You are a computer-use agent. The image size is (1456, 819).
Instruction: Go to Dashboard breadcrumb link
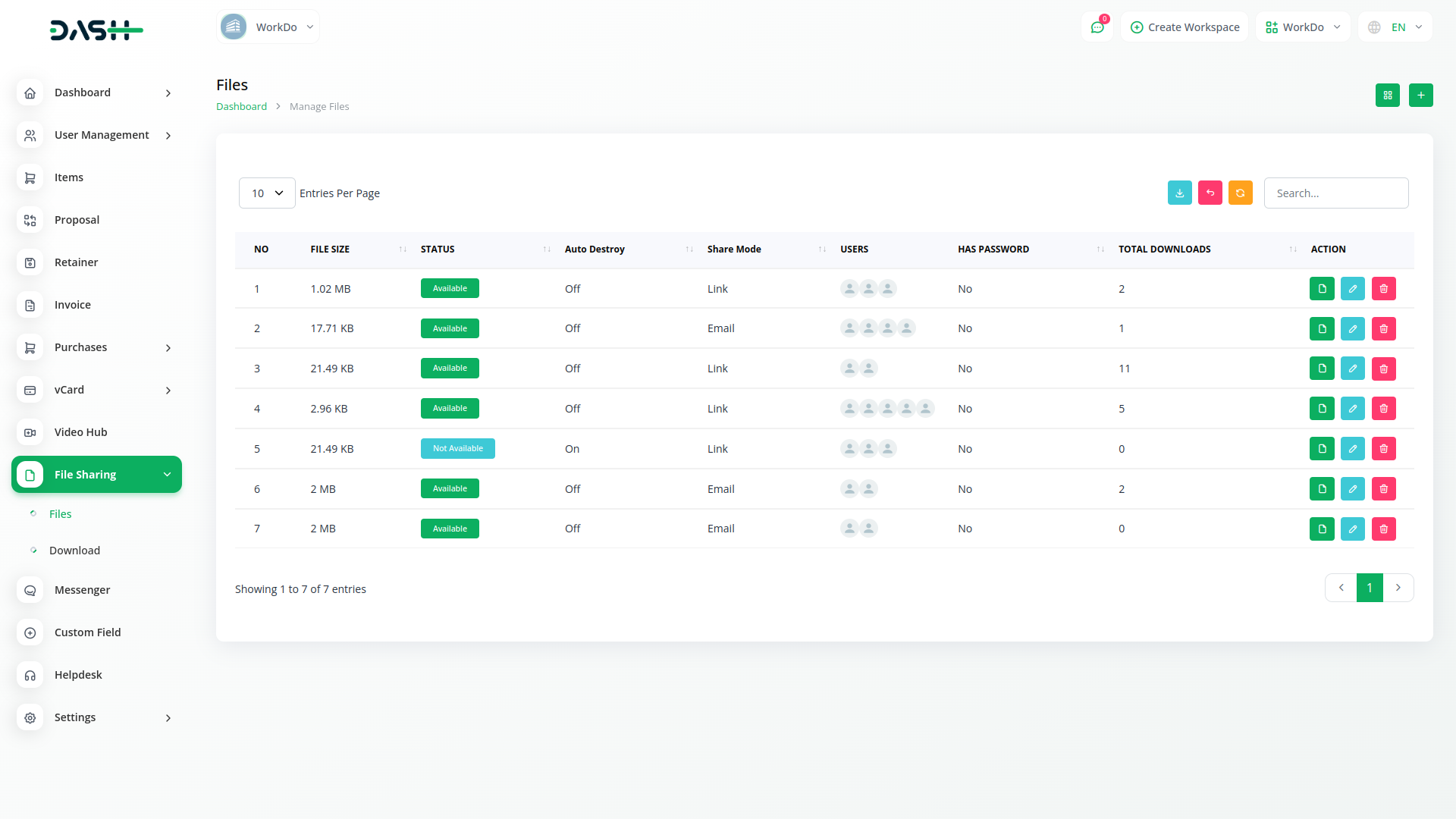pyautogui.click(x=241, y=107)
